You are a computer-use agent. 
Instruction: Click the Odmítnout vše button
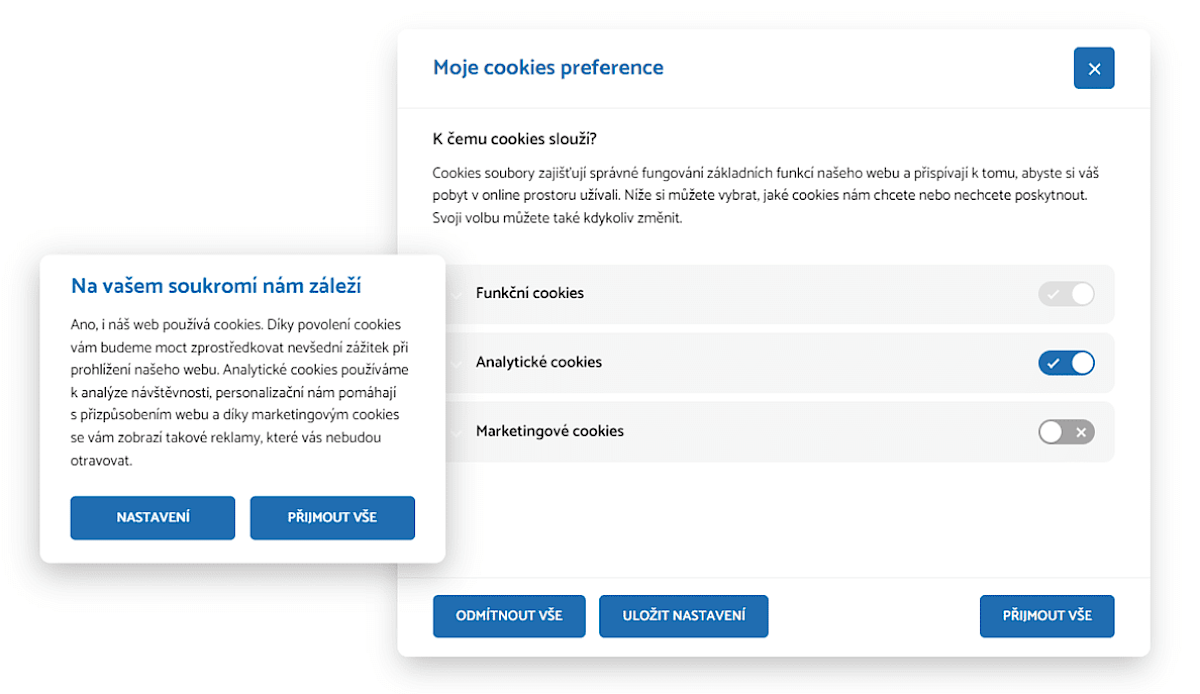click(x=509, y=616)
